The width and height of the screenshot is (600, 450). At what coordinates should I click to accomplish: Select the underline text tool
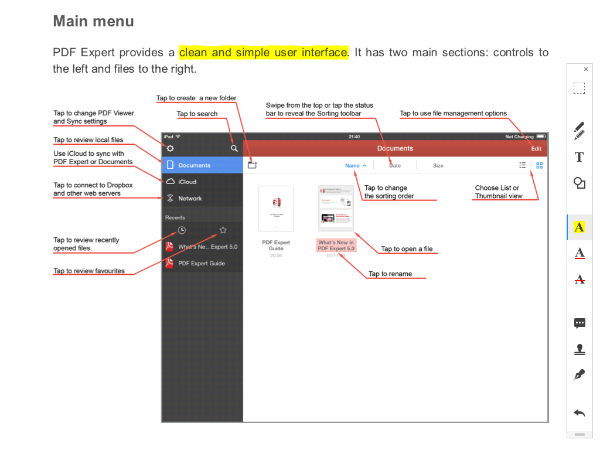579,253
